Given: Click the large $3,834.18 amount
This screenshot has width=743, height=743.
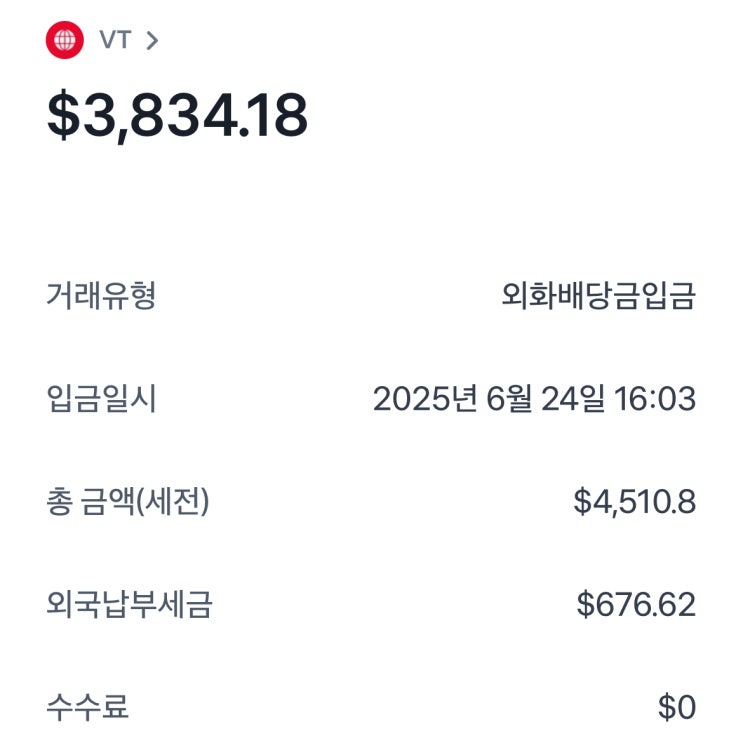Looking at the screenshot, I should click(x=177, y=116).
